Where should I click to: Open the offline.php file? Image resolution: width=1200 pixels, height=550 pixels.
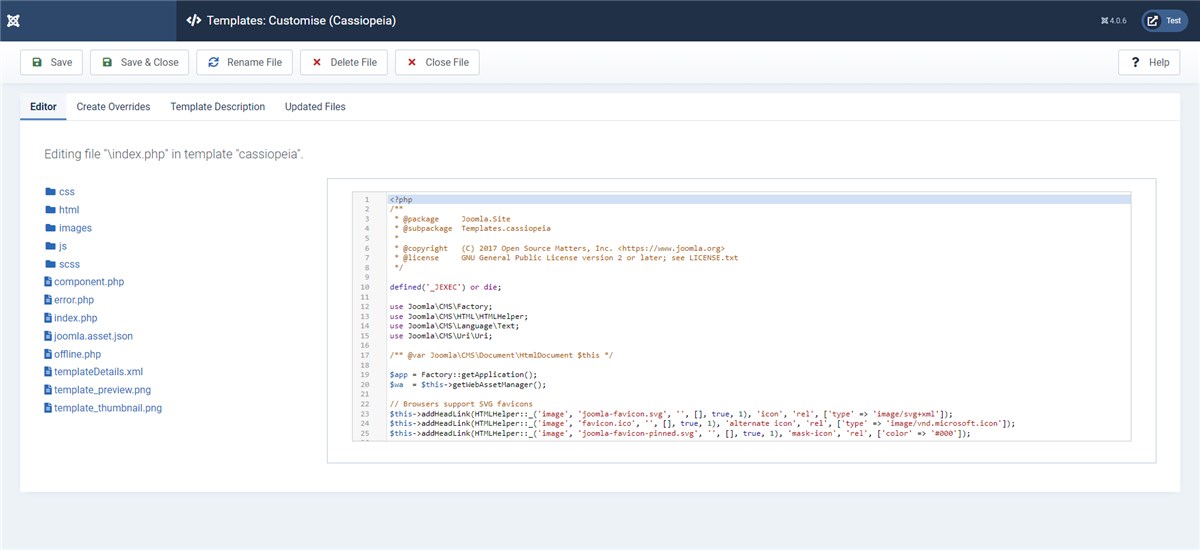coord(77,354)
